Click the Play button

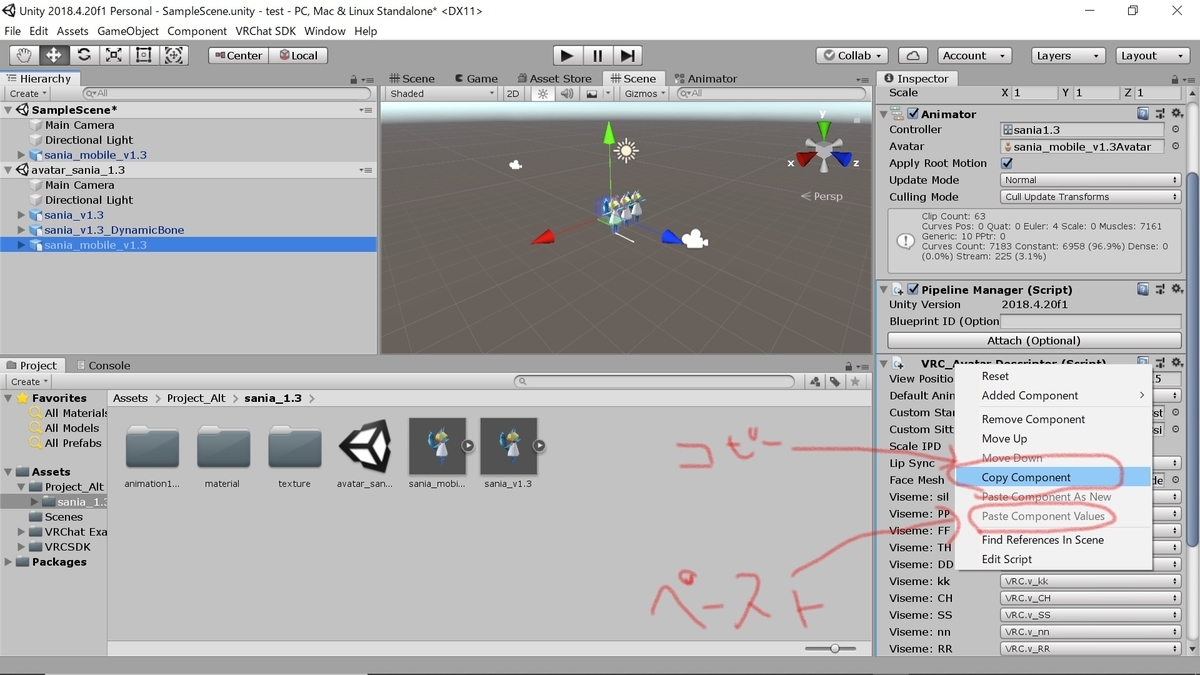567,55
